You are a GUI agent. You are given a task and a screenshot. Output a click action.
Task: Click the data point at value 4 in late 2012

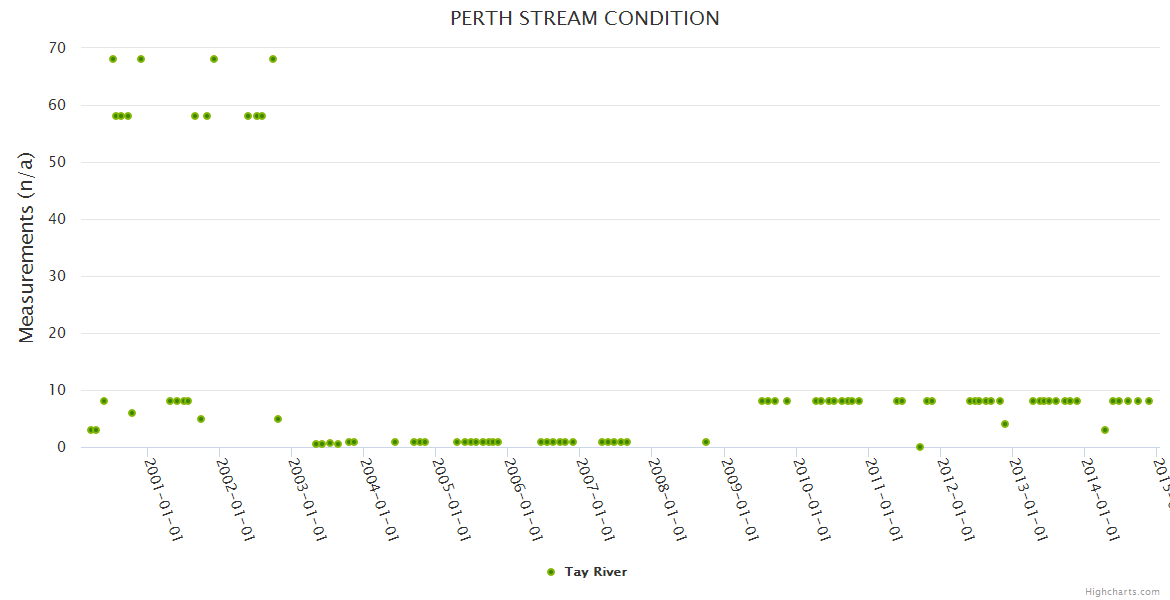1005,424
